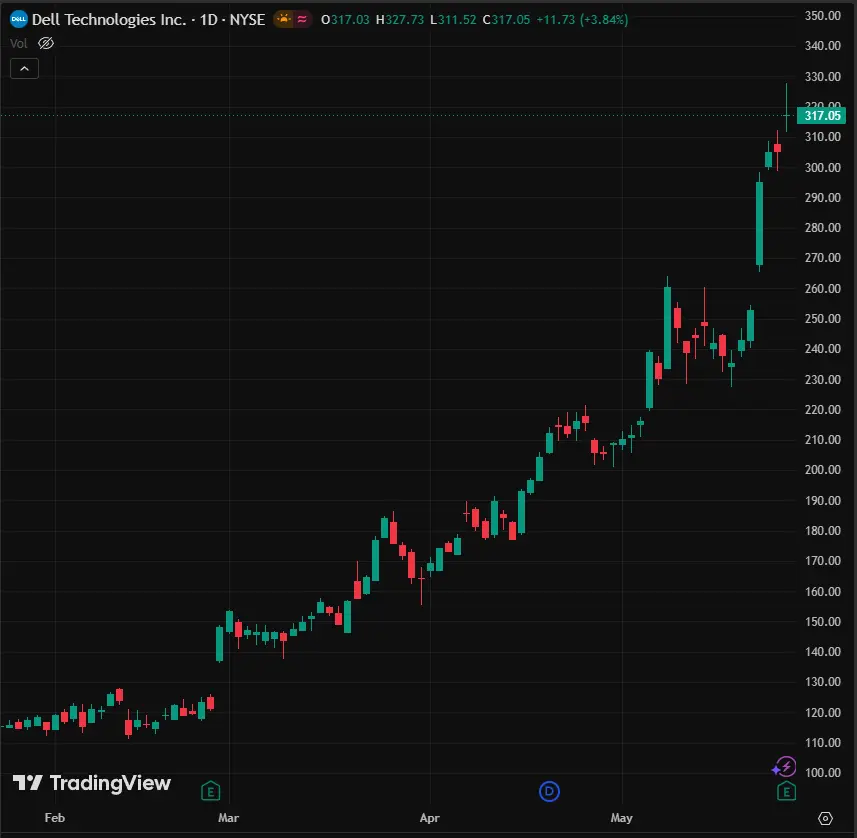Click the 350.00 price axis label

[823, 16]
